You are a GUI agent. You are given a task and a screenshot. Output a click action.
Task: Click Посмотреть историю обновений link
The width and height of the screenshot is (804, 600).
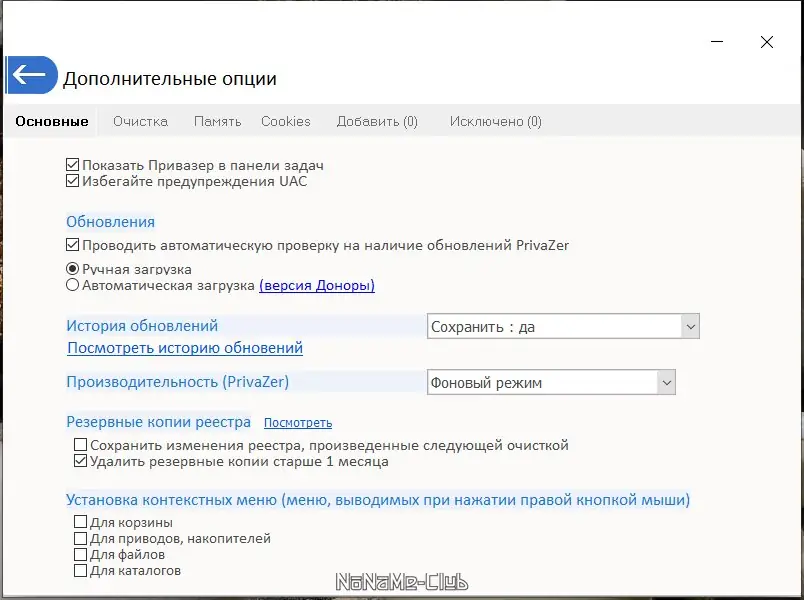tap(185, 348)
